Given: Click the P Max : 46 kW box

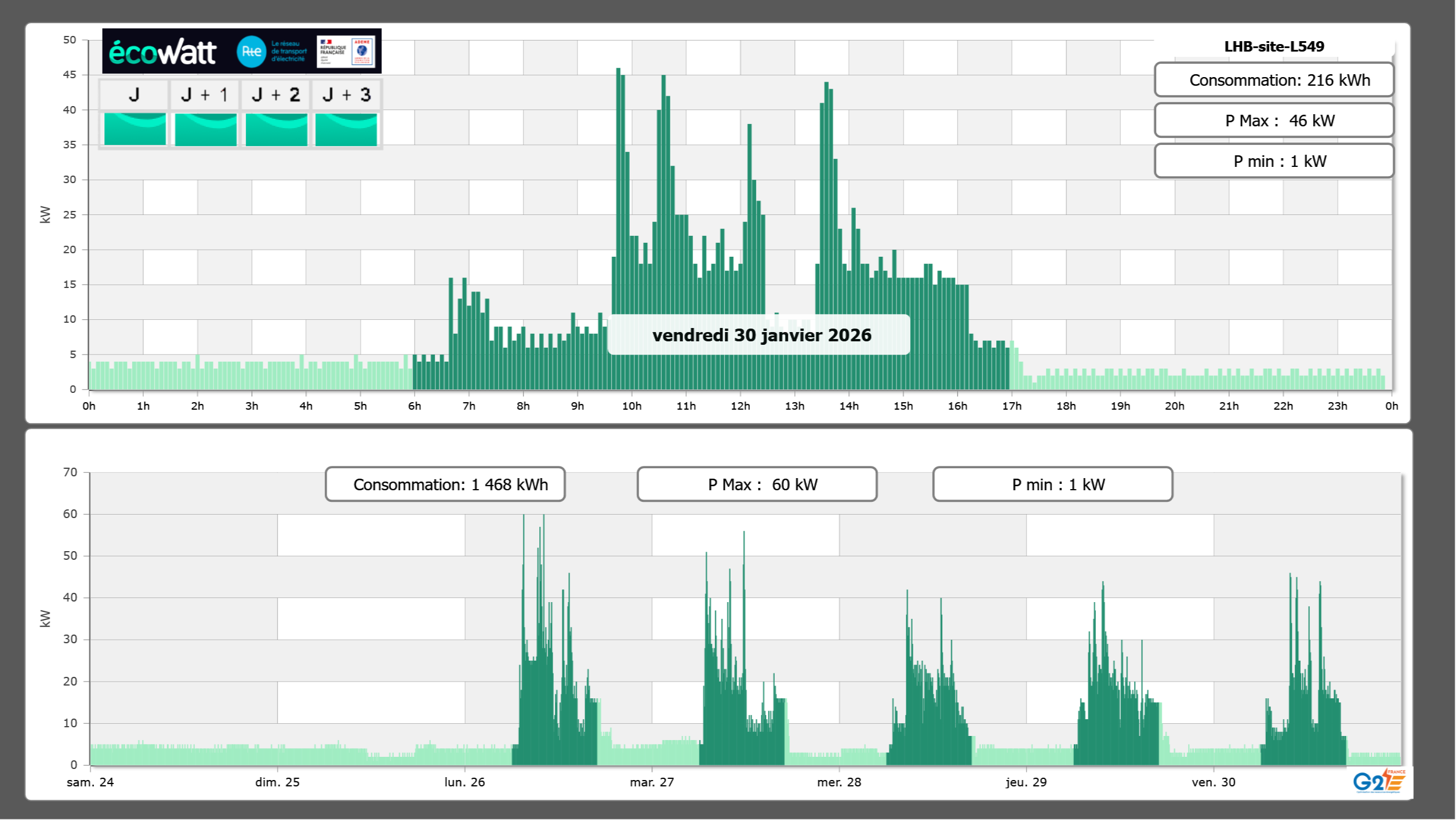Looking at the screenshot, I should pyautogui.click(x=1273, y=121).
